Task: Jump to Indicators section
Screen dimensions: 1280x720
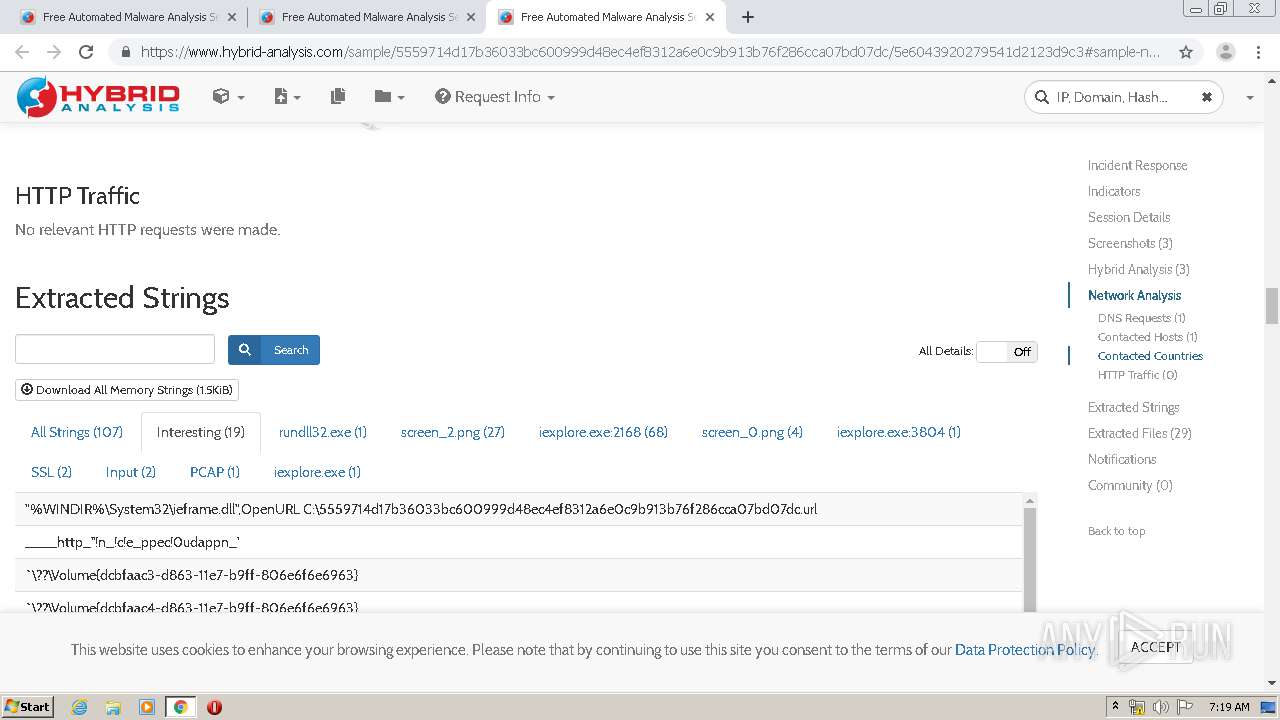Action: point(1114,191)
